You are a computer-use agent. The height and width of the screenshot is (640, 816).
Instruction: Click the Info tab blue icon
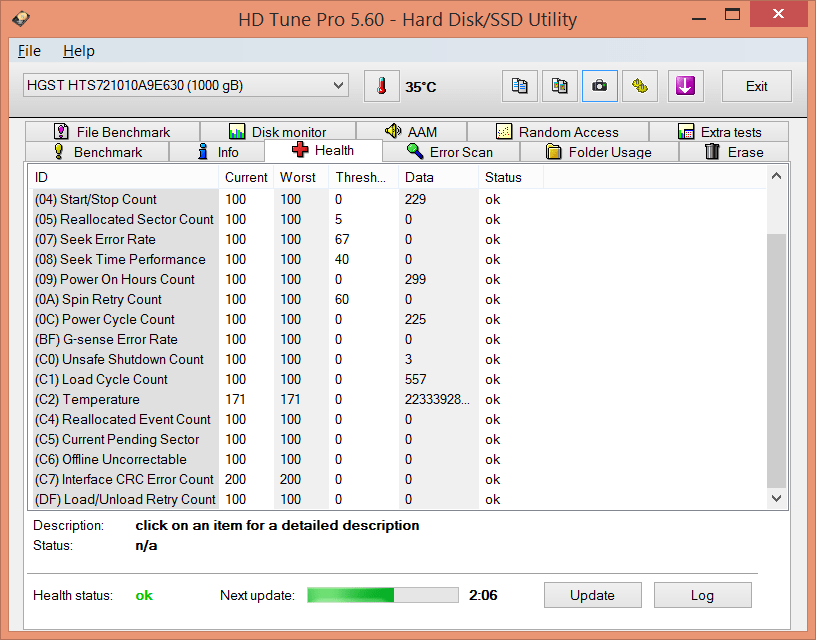[203, 151]
